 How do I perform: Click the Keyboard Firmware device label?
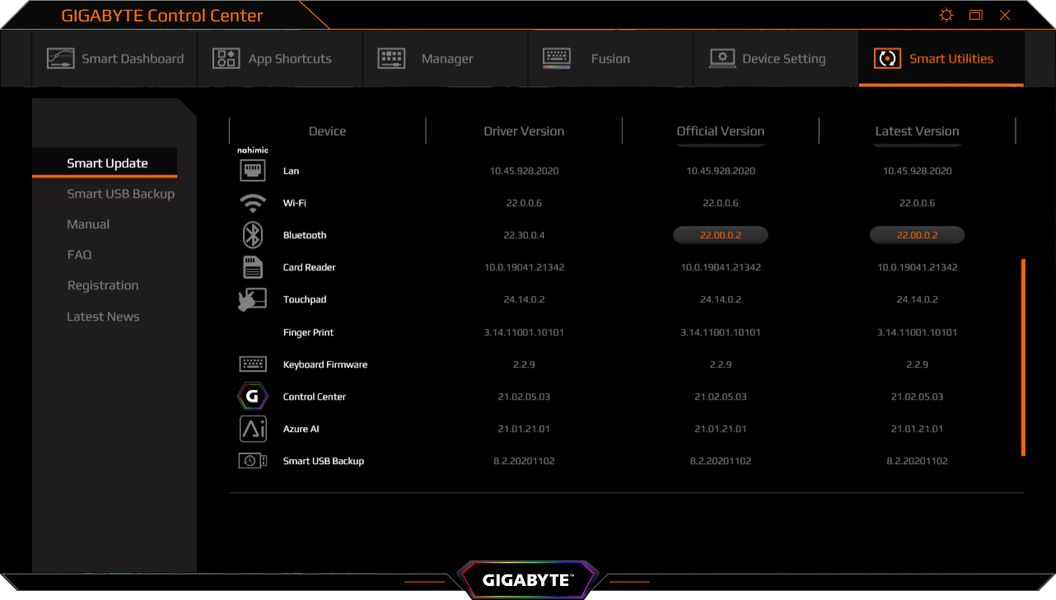click(325, 364)
